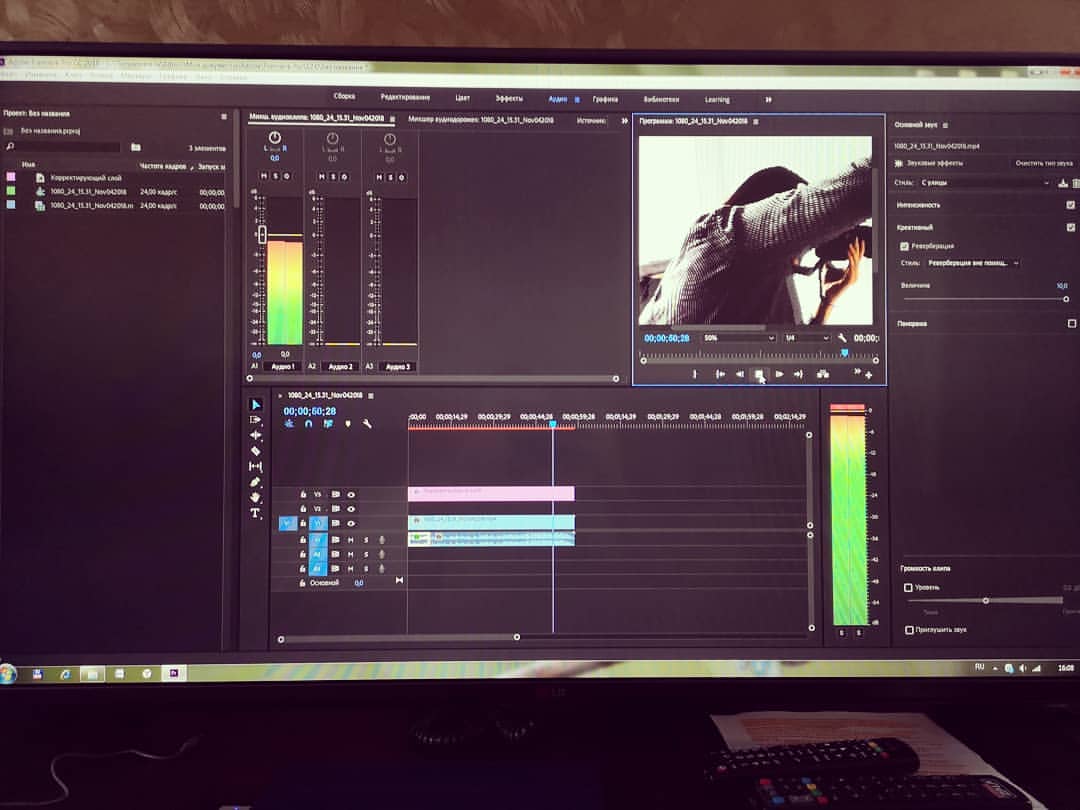Screen dimensions: 1080x810
Task: Toggle the Интенсивность checkbox
Action: point(1070,205)
